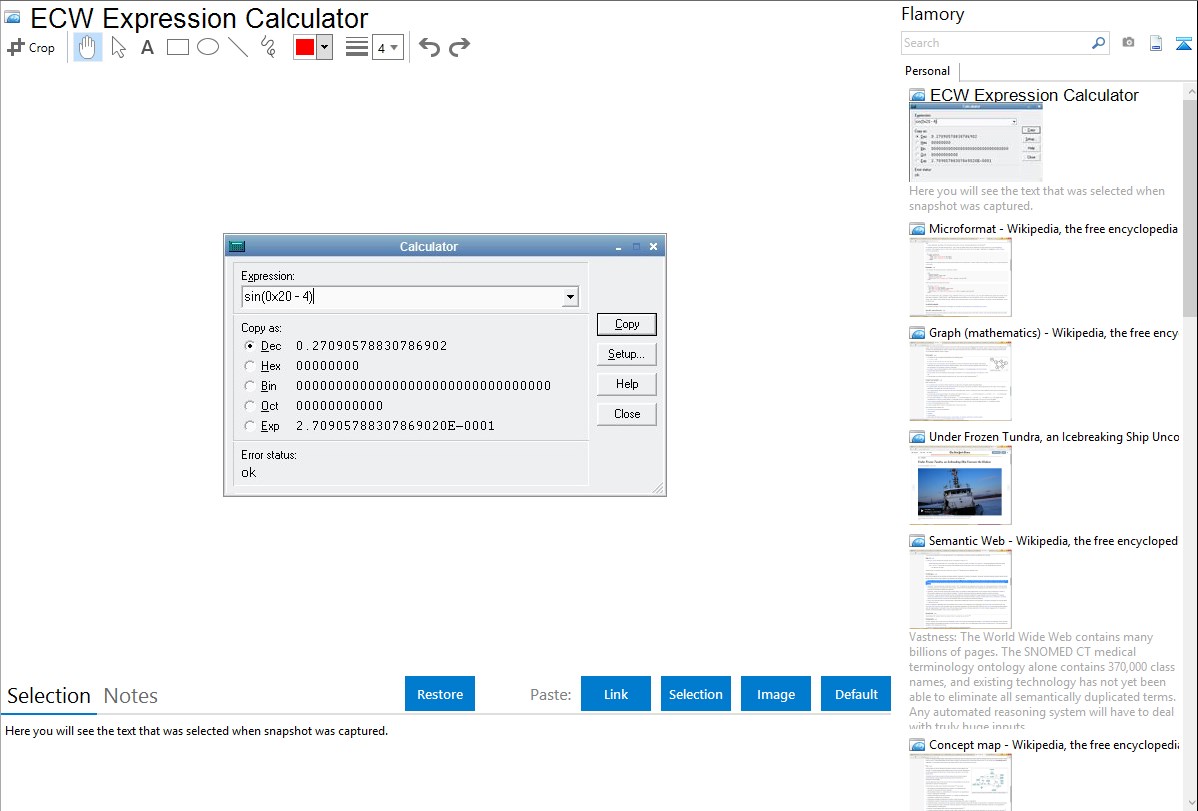Select the Oct radio button
The image size is (1198, 811).
coord(249,406)
